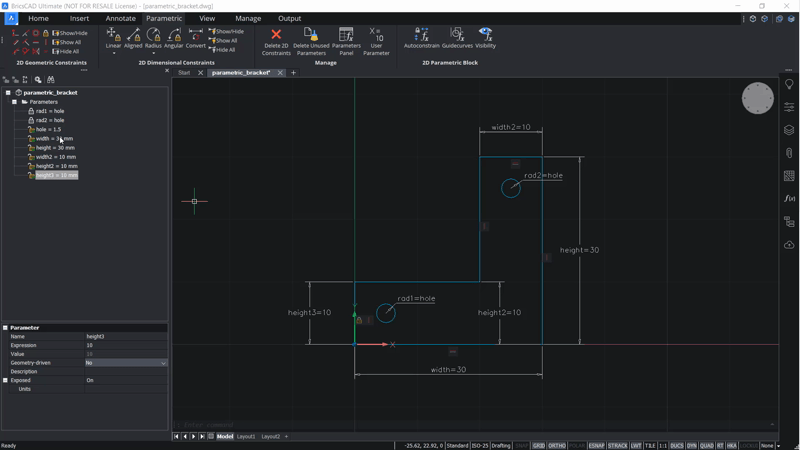Select the Angular constraint tool
The image size is (800, 450).
[x=173, y=38]
